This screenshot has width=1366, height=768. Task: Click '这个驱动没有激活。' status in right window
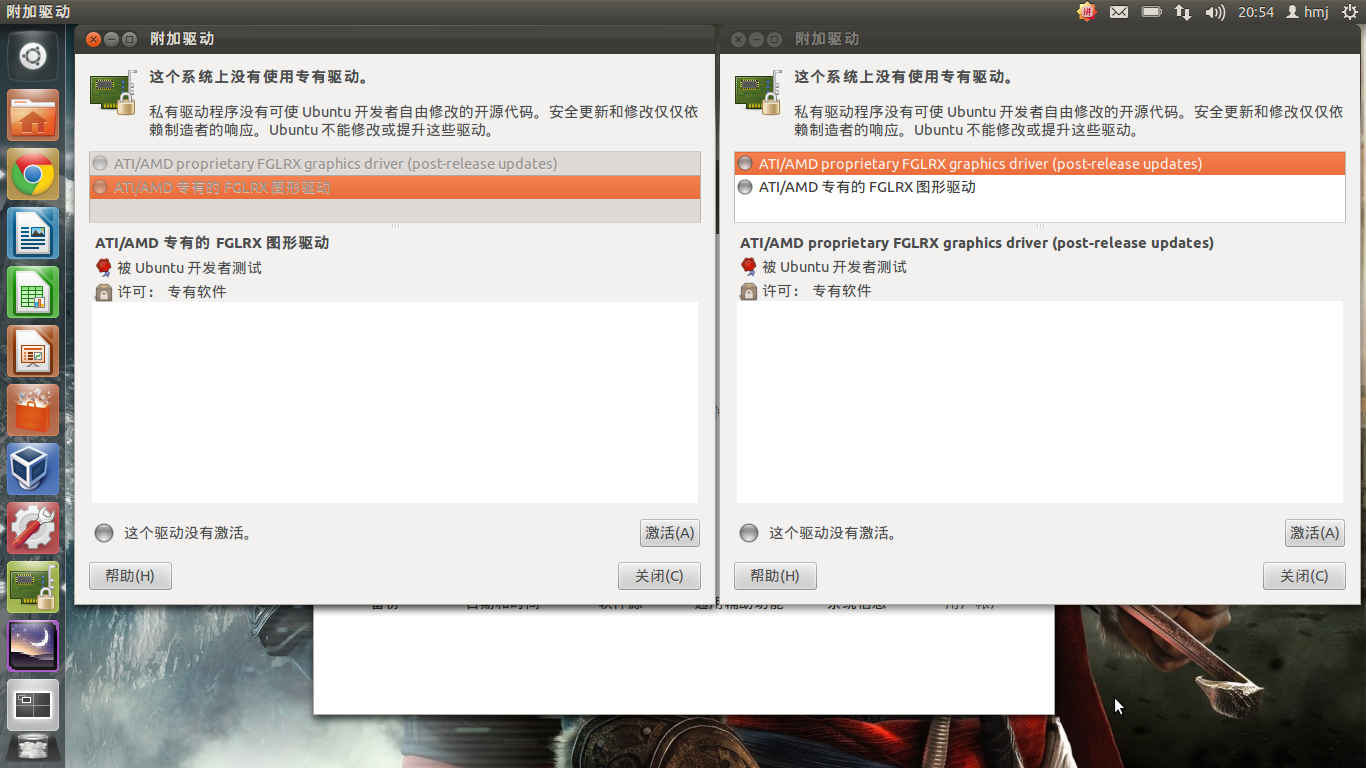pyautogui.click(x=833, y=533)
